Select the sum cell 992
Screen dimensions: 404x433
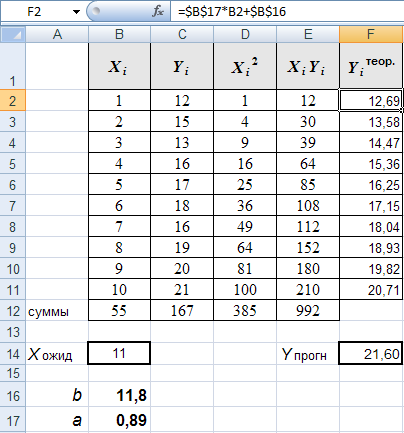coord(308,311)
